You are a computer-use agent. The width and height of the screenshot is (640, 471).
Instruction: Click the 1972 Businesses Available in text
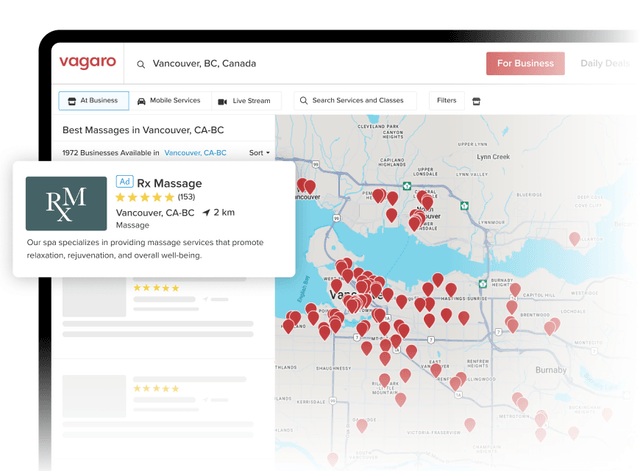(x=111, y=153)
